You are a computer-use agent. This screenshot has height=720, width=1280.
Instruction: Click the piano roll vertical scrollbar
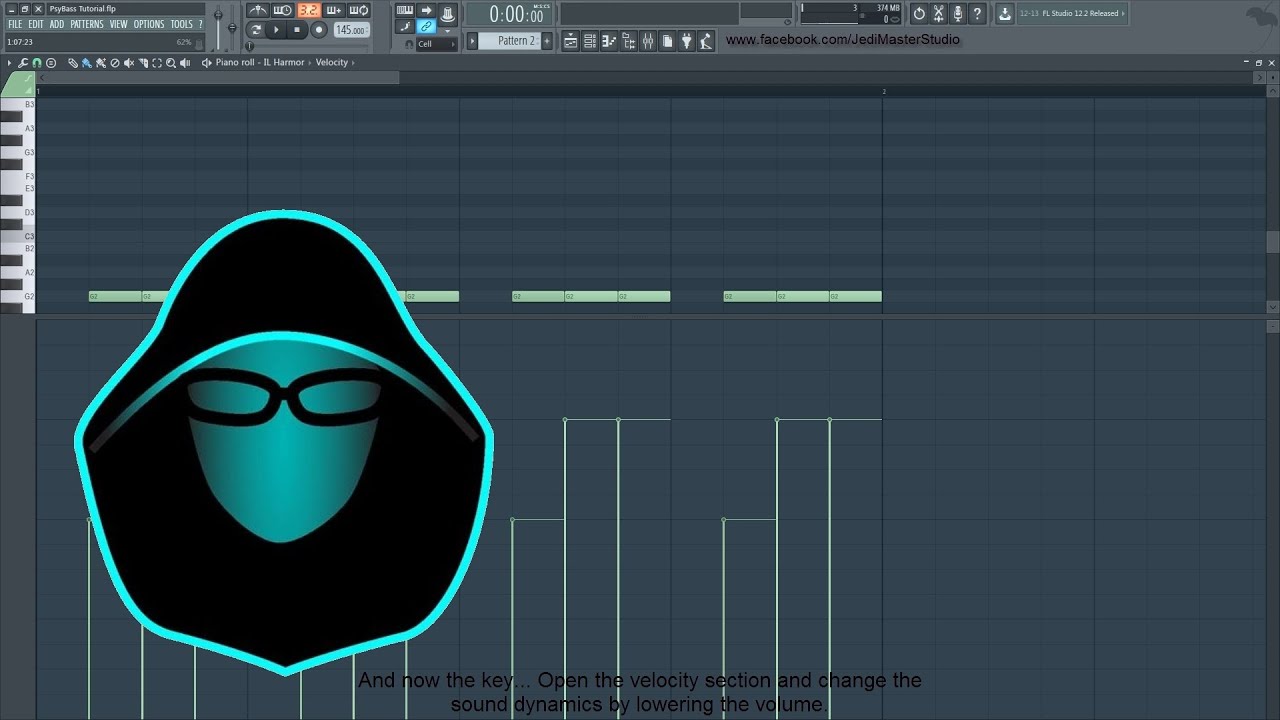(1273, 242)
